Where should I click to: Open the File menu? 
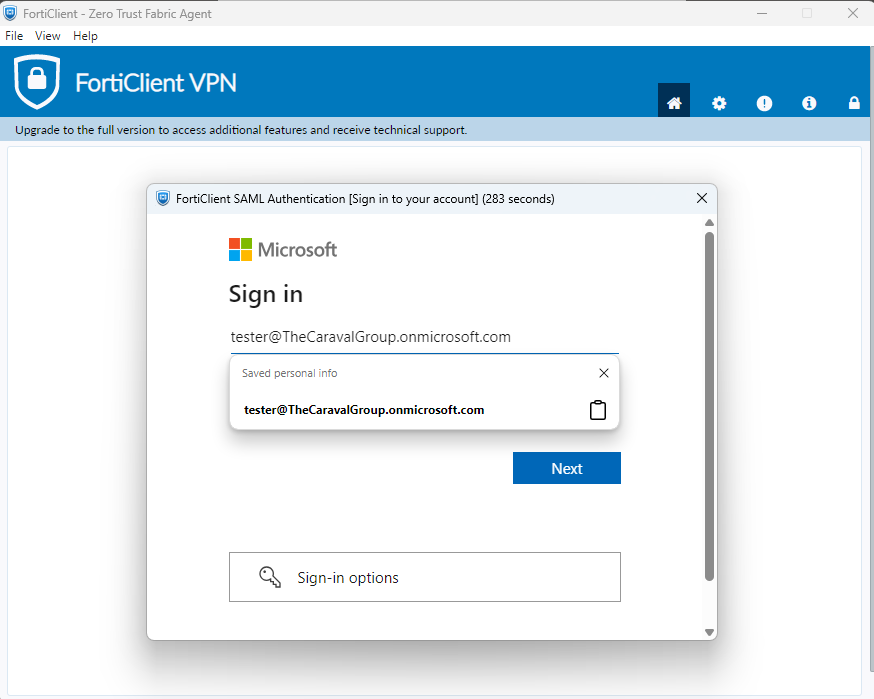[x=14, y=36]
